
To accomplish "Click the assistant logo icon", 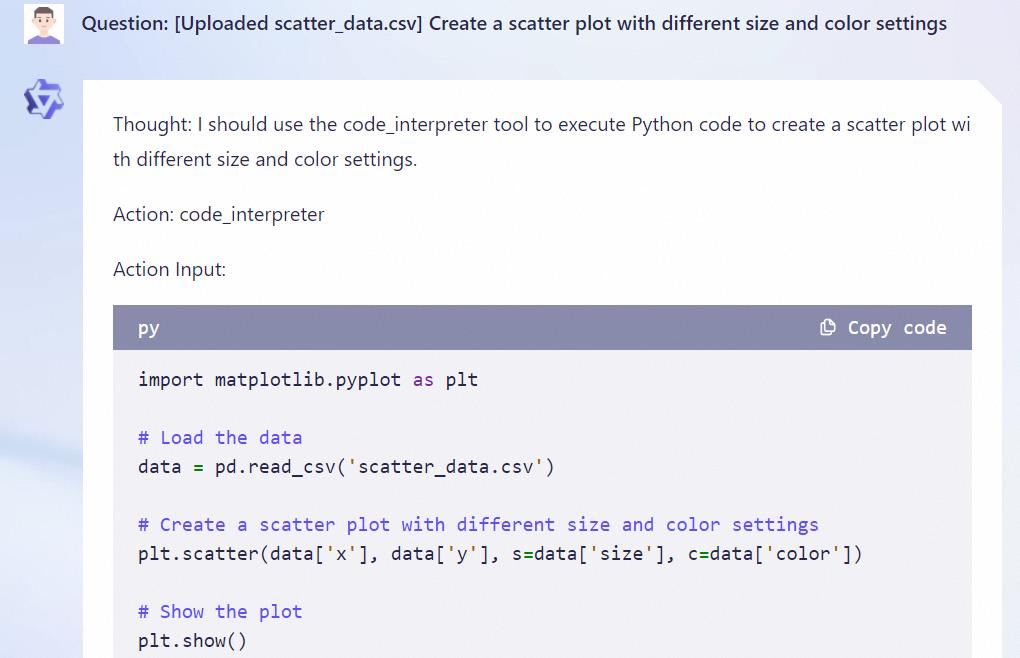I will [x=43, y=100].
